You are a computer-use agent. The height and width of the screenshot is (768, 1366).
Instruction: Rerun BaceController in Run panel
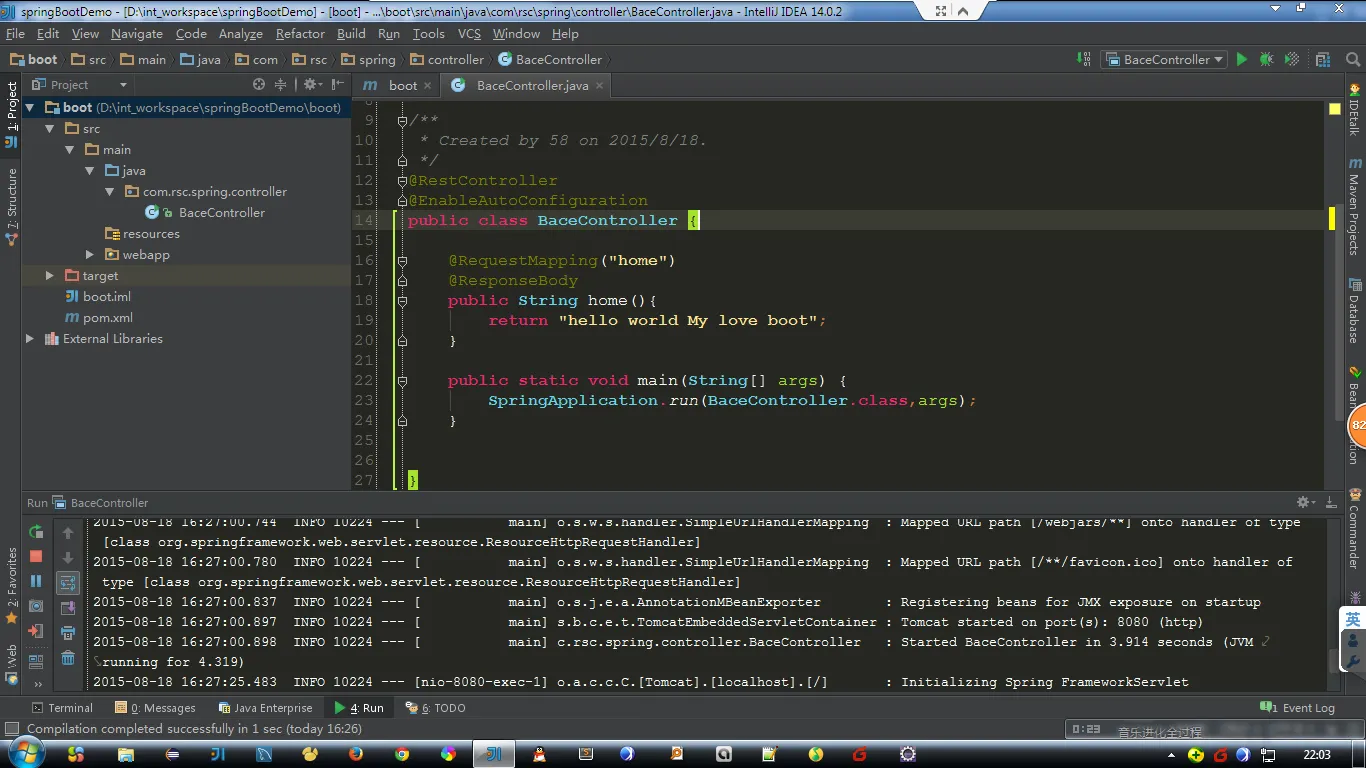[36, 532]
